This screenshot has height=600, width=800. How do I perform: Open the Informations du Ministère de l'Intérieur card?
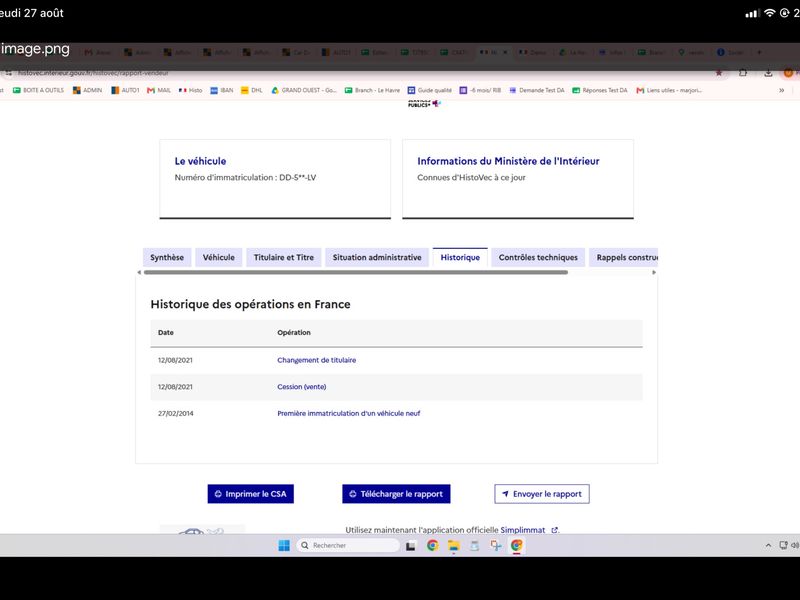[518, 179]
